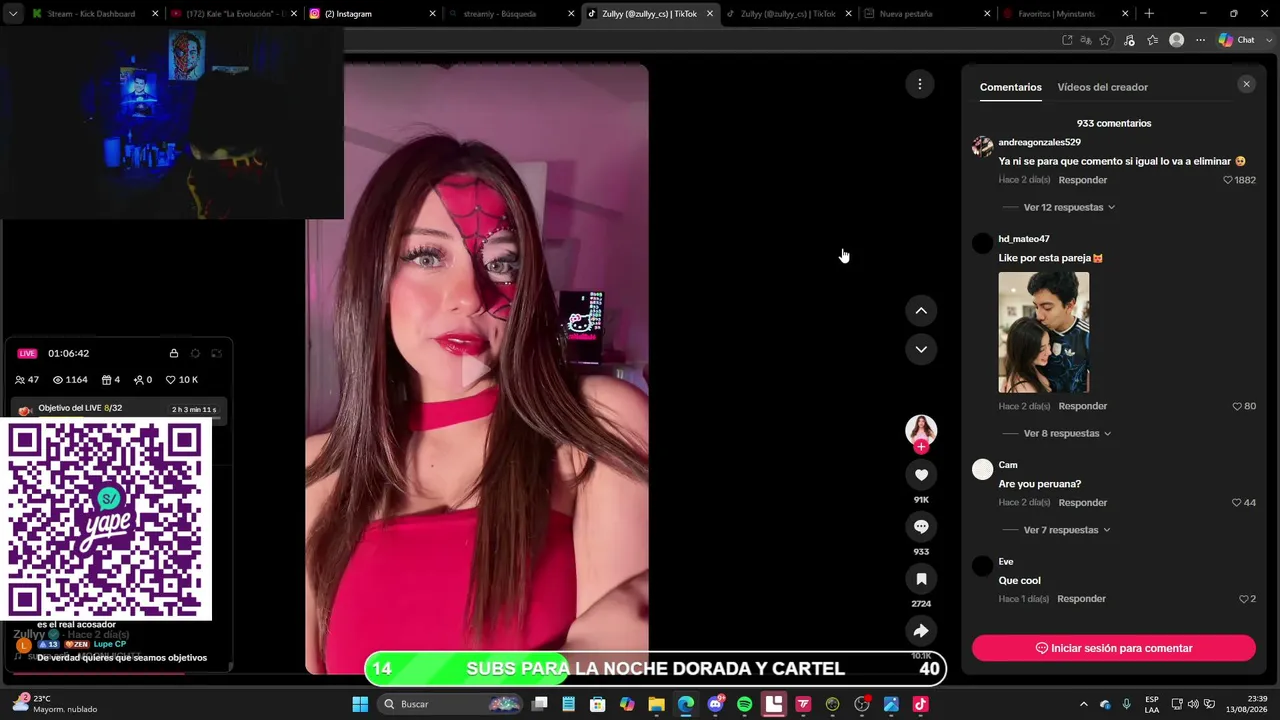Like the TikTok video with the heart icon
Screen dimensions: 1280x720
(x=921, y=475)
